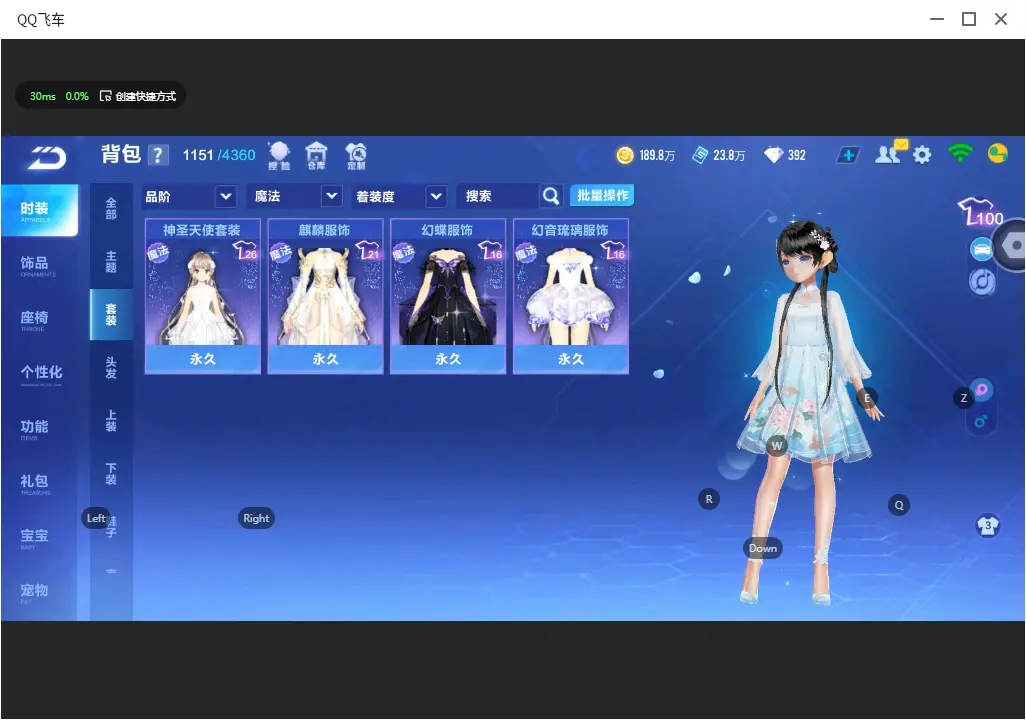Image resolution: width=1026 pixels, height=720 pixels.
Task: Click the Down key overlay
Action: (x=763, y=549)
